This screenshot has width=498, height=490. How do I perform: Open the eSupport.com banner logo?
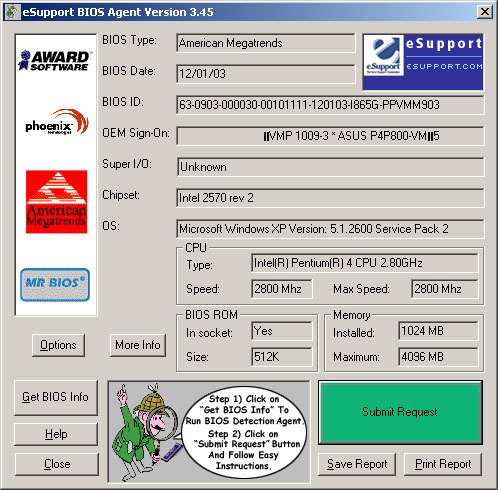pyautogui.click(x=423, y=62)
